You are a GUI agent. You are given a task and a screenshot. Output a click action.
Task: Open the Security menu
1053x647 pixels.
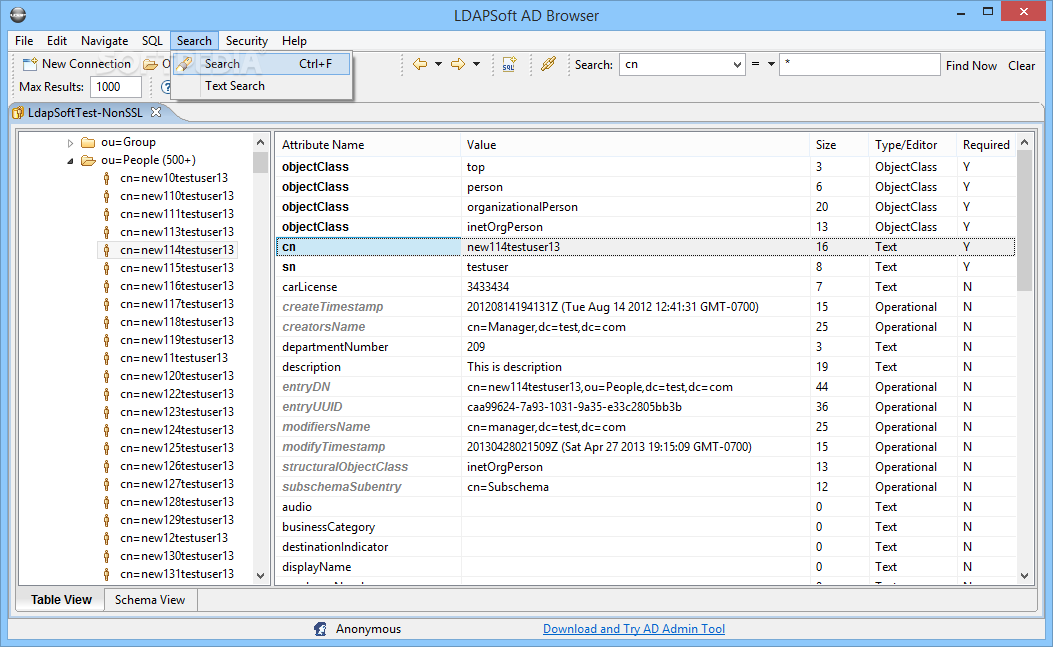(247, 41)
